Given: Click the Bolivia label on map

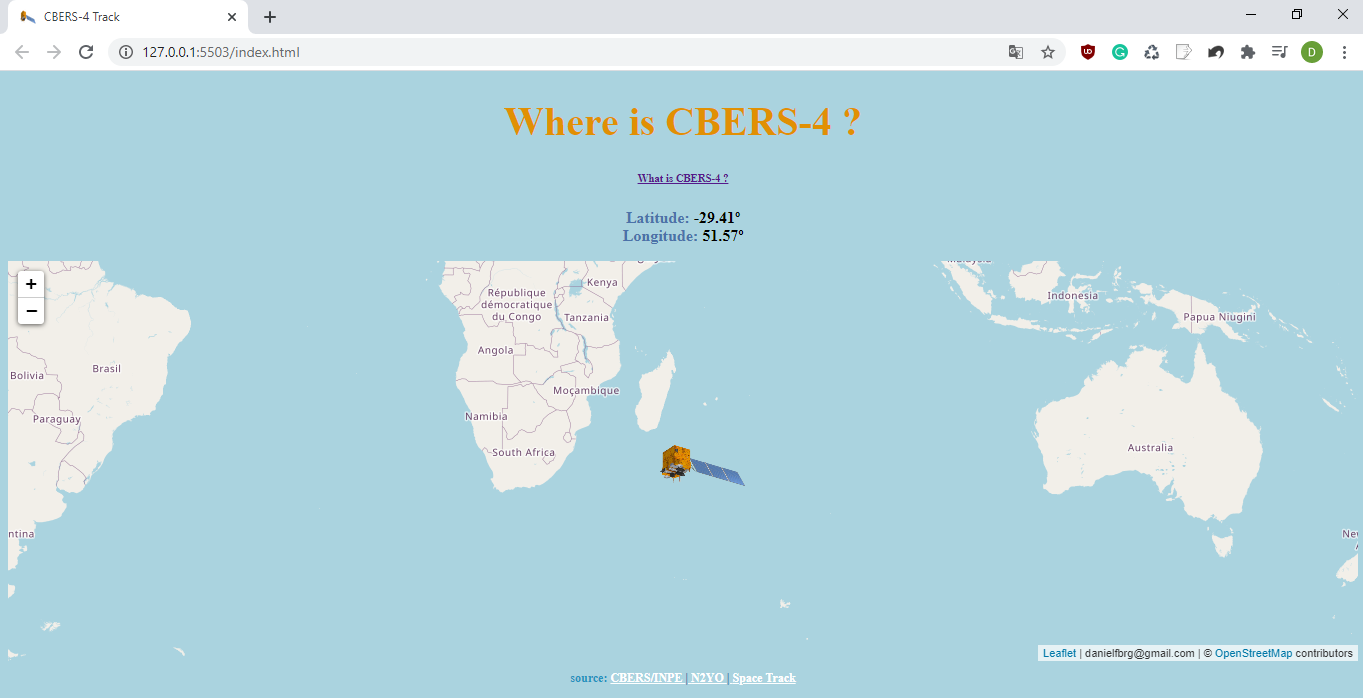Looking at the screenshot, I should [x=27, y=376].
